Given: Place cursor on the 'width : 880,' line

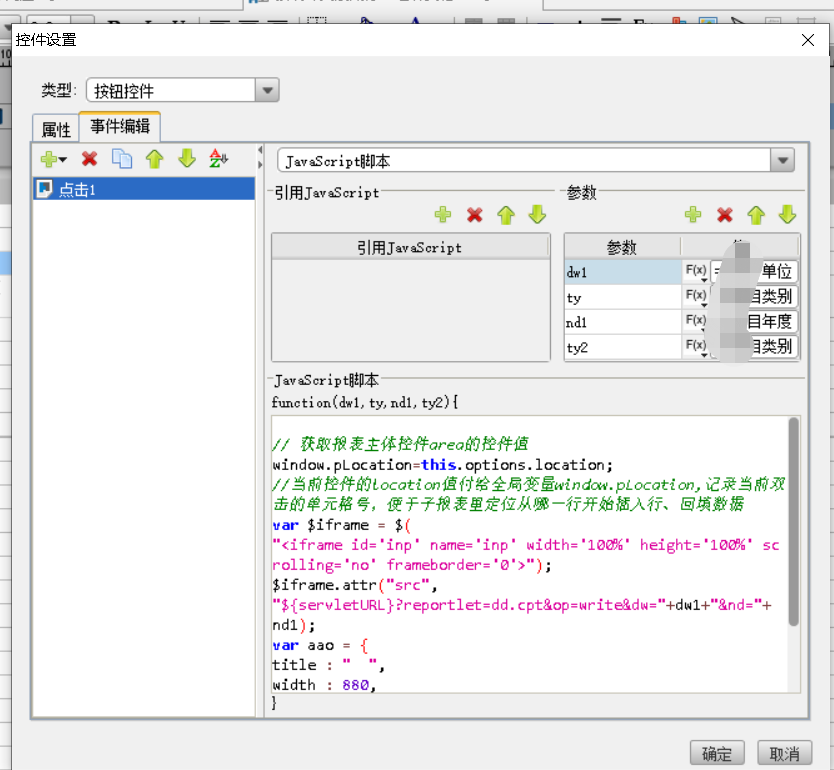Looking at the screenshot, I should (x=324, y=685).
